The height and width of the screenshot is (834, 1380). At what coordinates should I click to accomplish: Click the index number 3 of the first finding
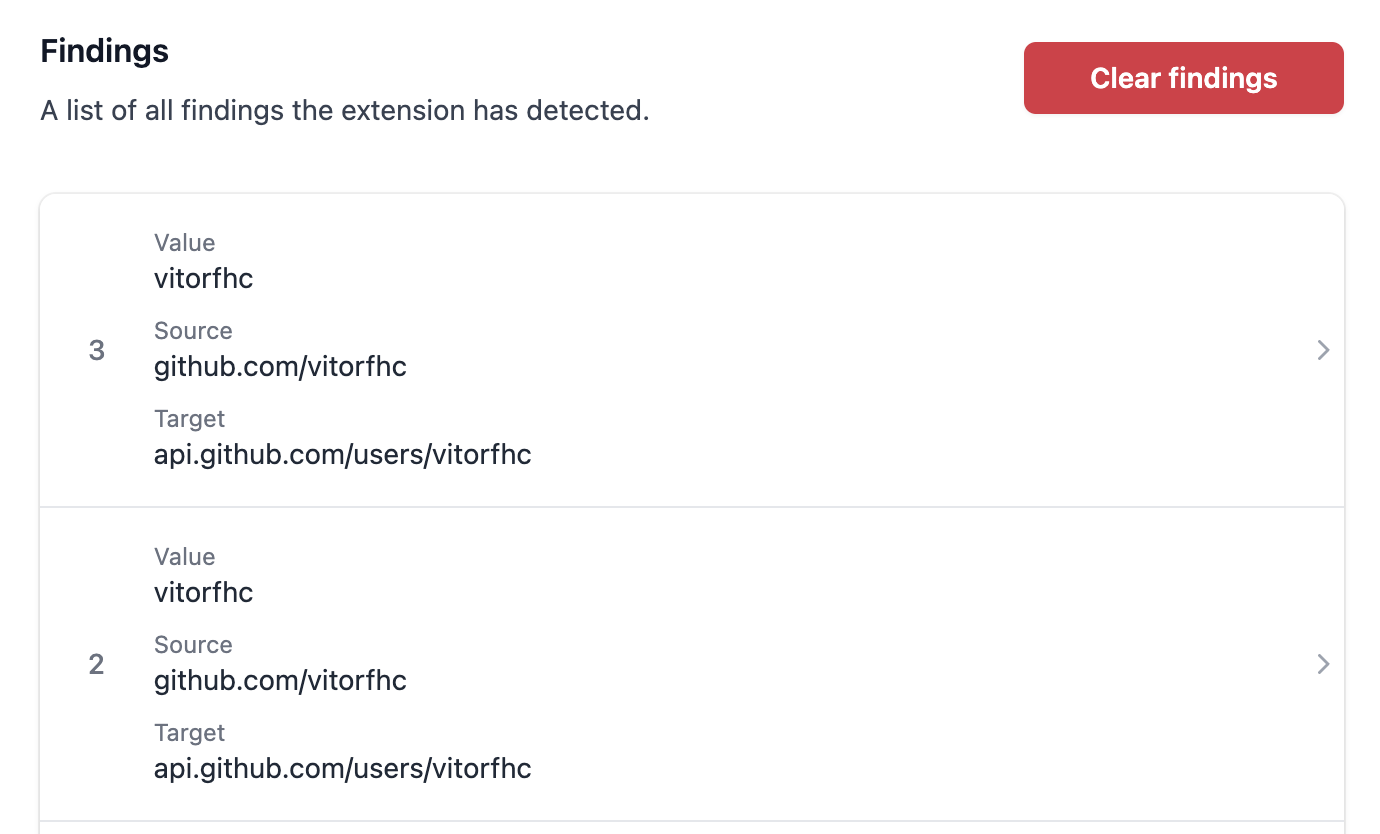[97, 351]
